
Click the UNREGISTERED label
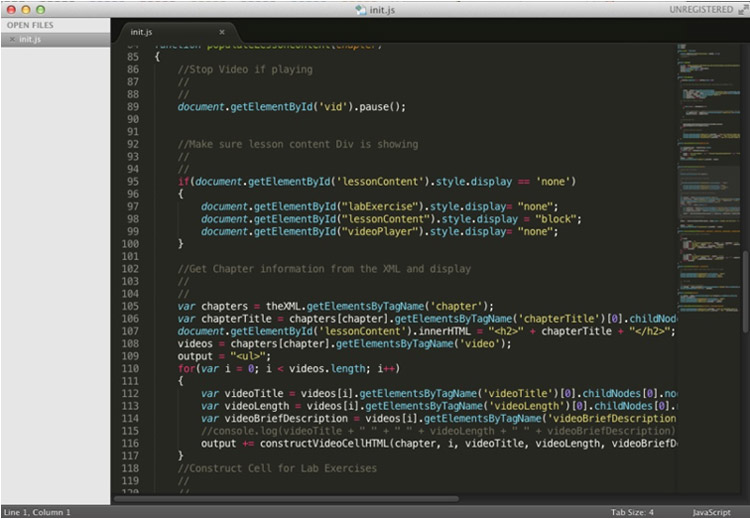pyautogui.click(x=701, y=10)
